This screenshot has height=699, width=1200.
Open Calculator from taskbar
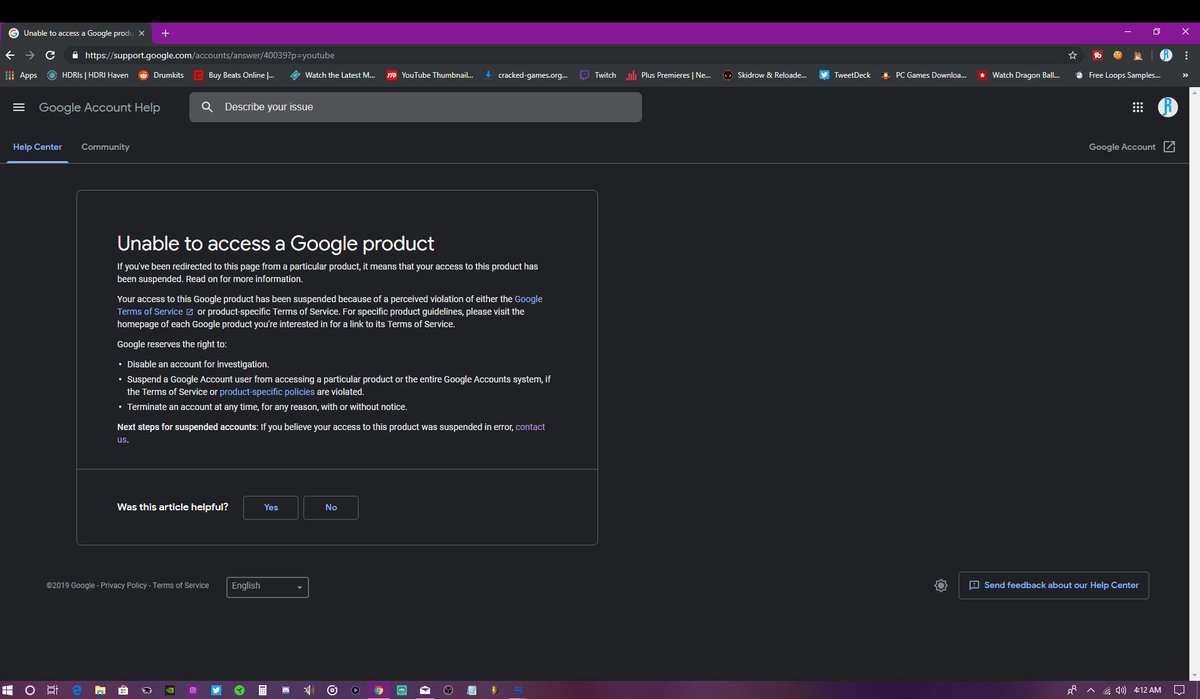coord(262,690)
